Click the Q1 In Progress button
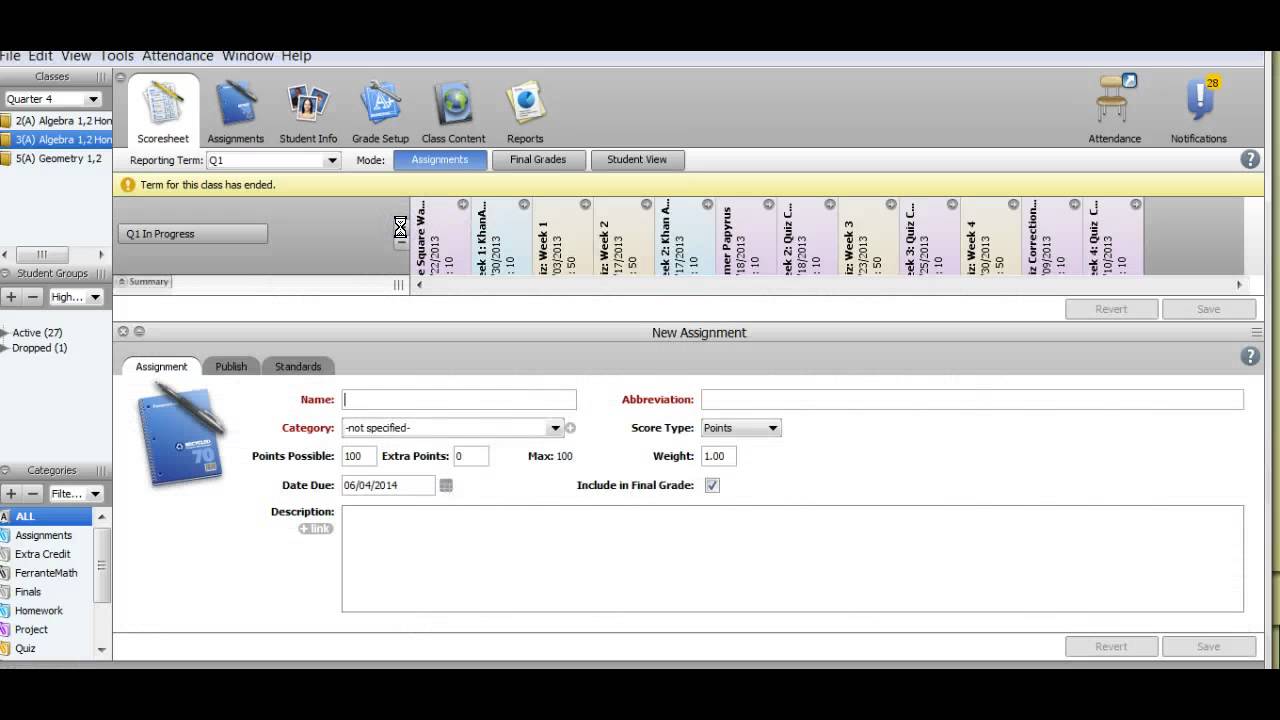 [x=193, y=234]
